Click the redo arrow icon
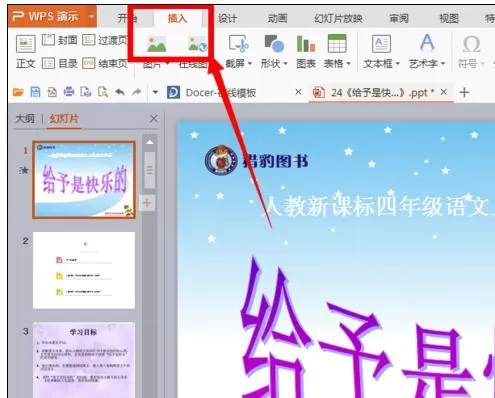The width and height of the screenshot is (495, 398). coord(137,92)
